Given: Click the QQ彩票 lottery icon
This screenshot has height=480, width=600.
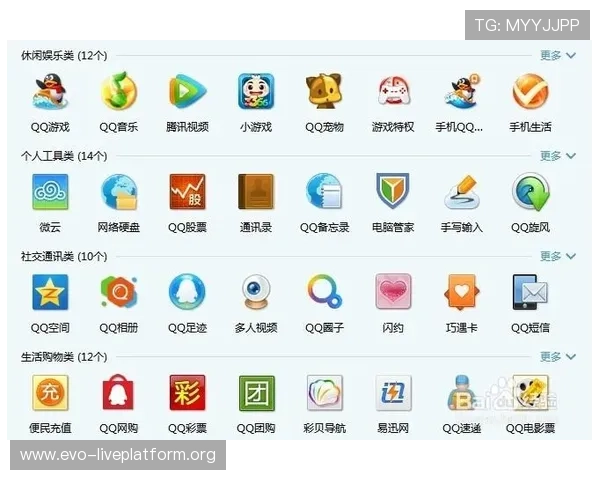Looking at the screenshot, I should tap(188, 393).
